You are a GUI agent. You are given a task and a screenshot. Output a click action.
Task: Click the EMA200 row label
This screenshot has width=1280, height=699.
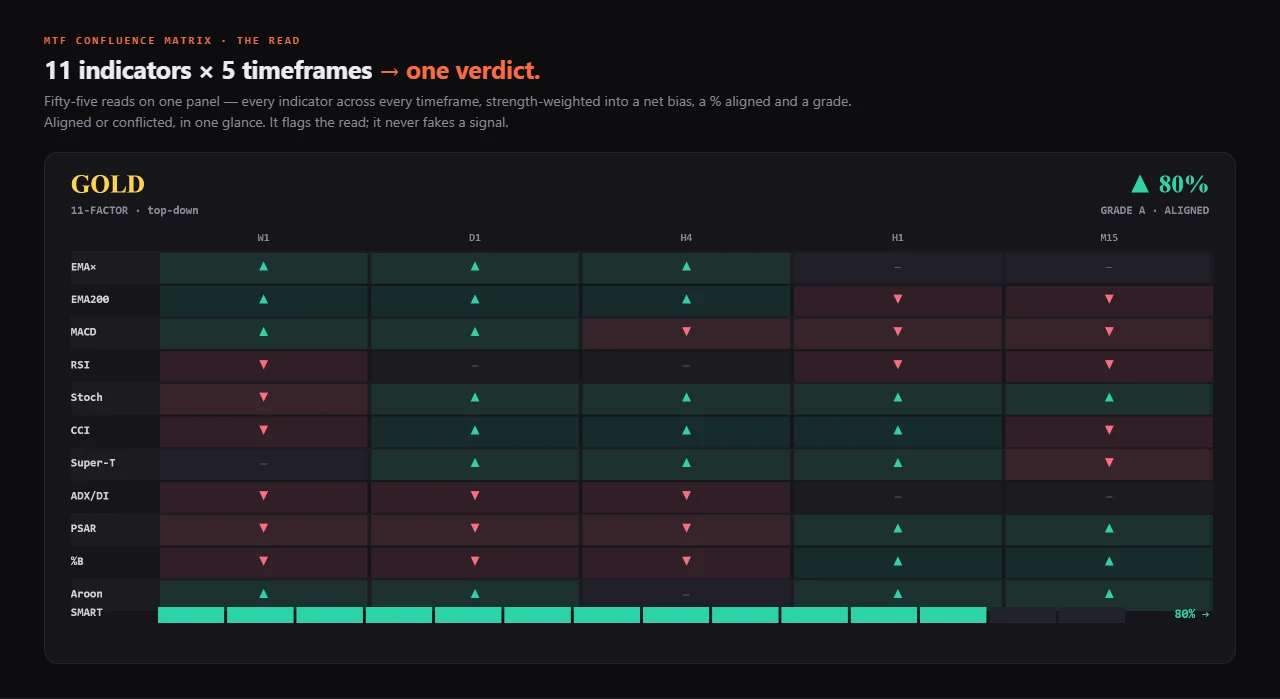pos(90,299)
